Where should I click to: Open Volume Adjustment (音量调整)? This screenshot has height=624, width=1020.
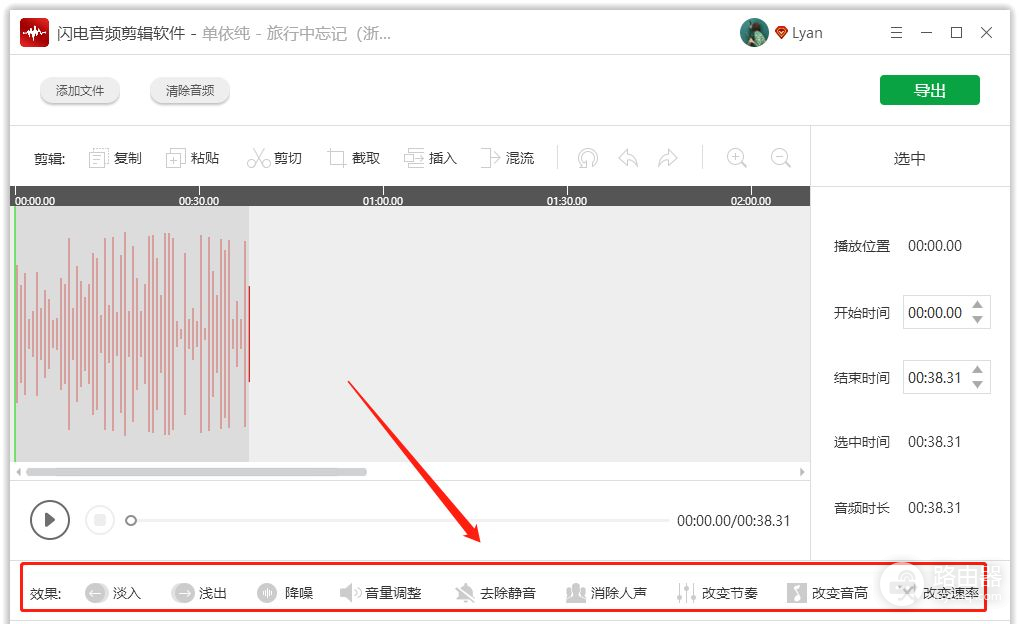pyautogui.click(x=381, y=593)
